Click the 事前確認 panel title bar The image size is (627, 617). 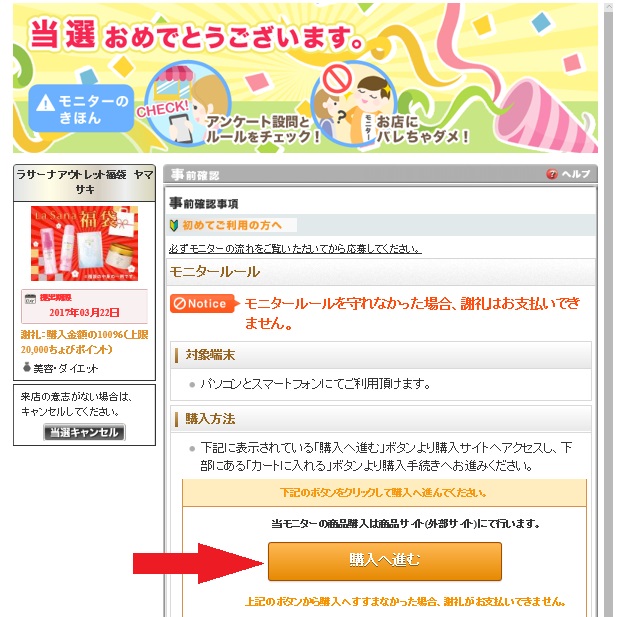tap(380, 174)
